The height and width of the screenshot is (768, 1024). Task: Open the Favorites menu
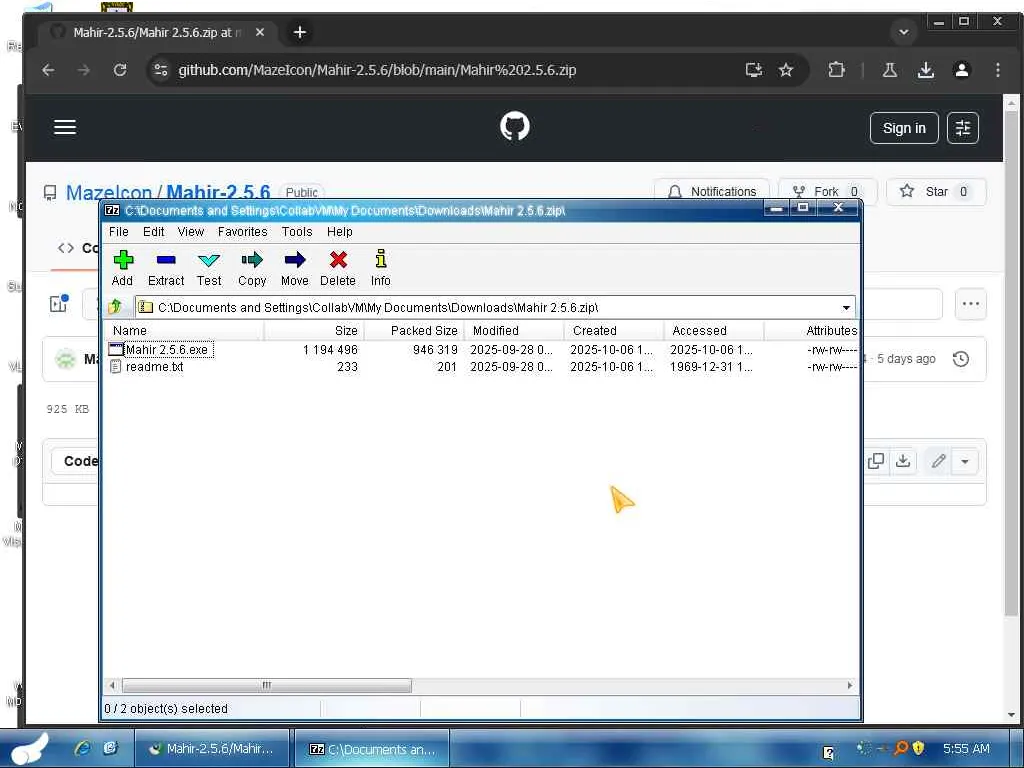click(242, 232)
